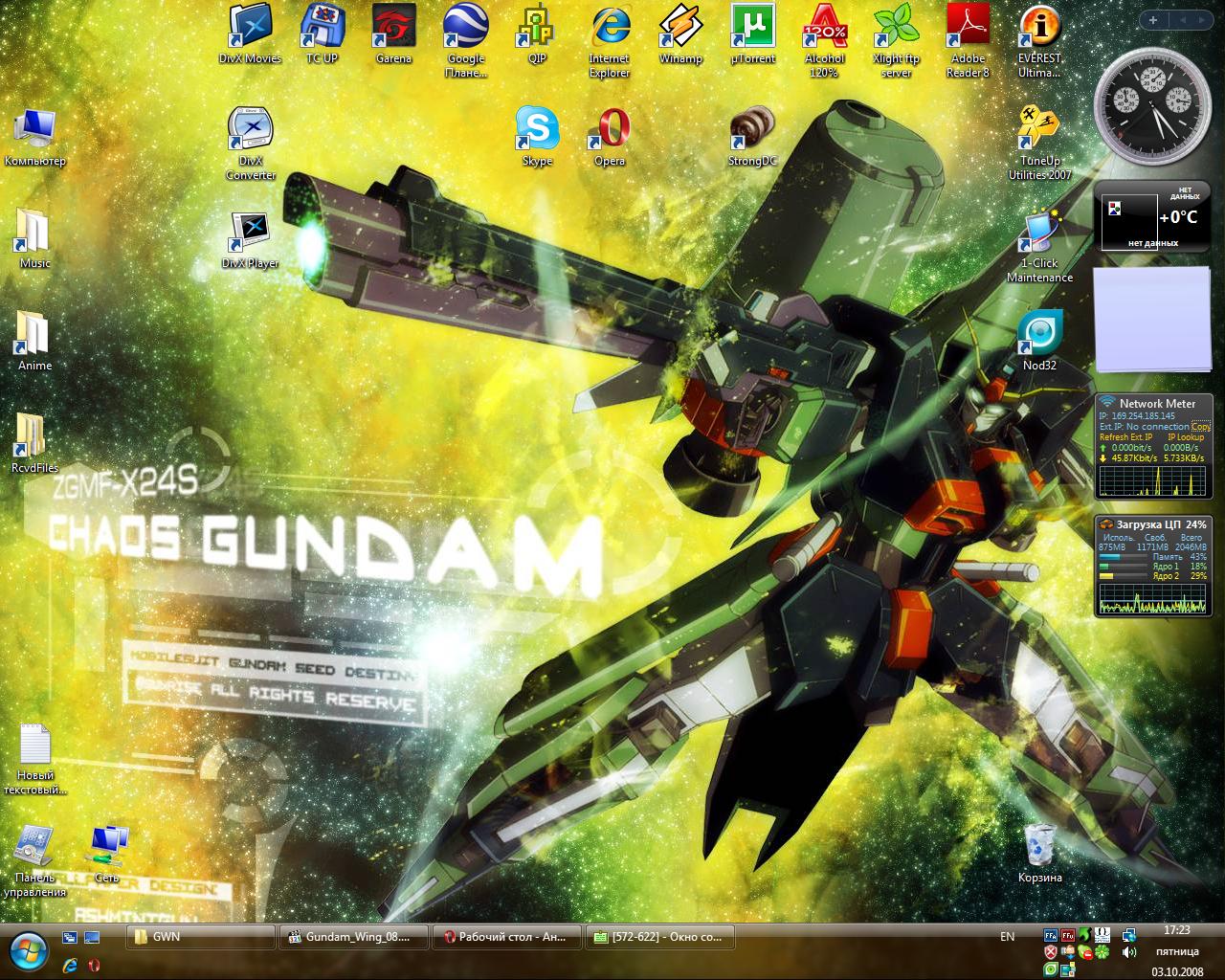Viewport: 1225px width, 980px height.
Task: Open the green ICQ flower tray icon
Action: 1102,952
